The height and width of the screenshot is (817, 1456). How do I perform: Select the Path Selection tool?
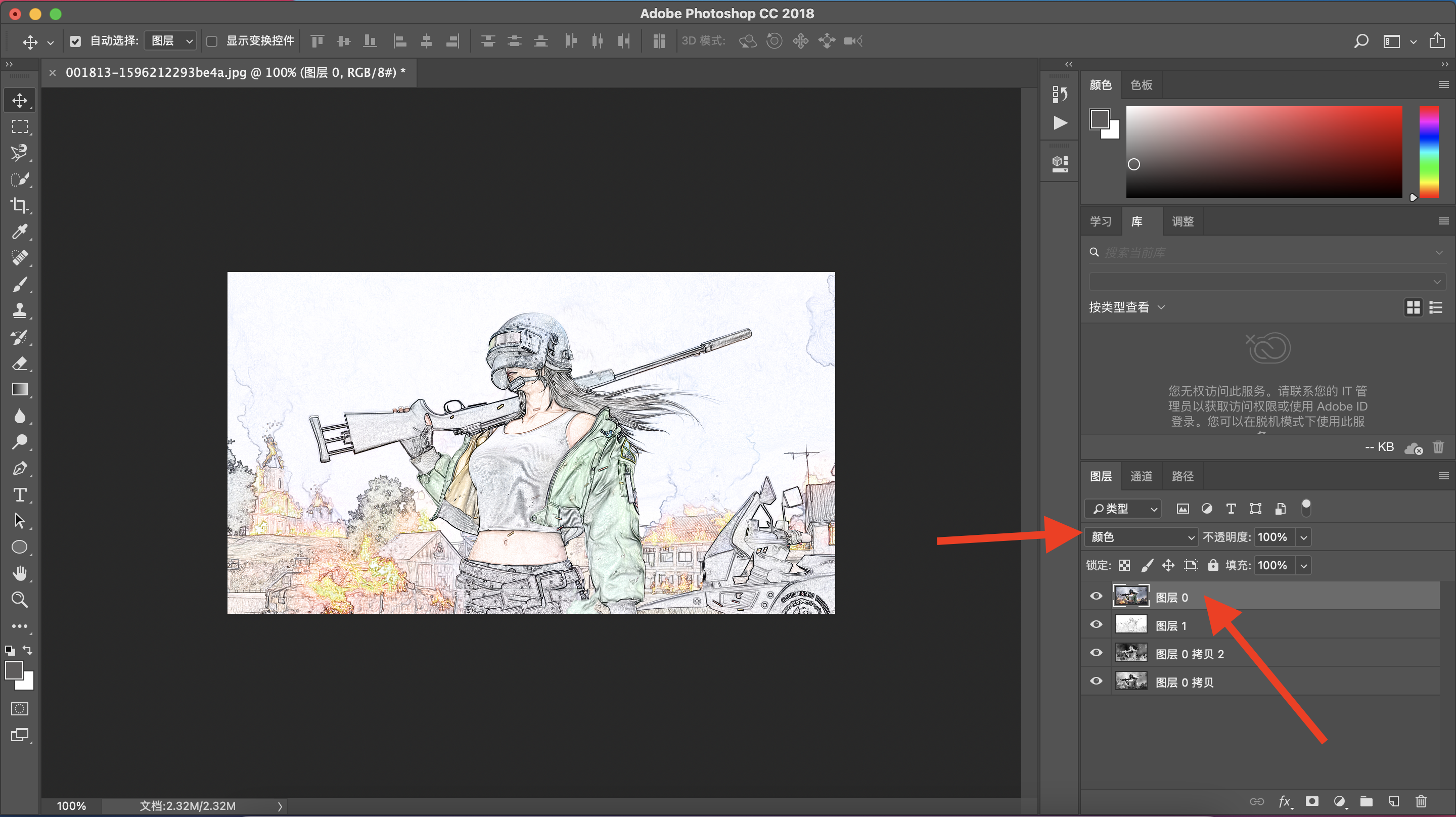(x=20, y=521)
